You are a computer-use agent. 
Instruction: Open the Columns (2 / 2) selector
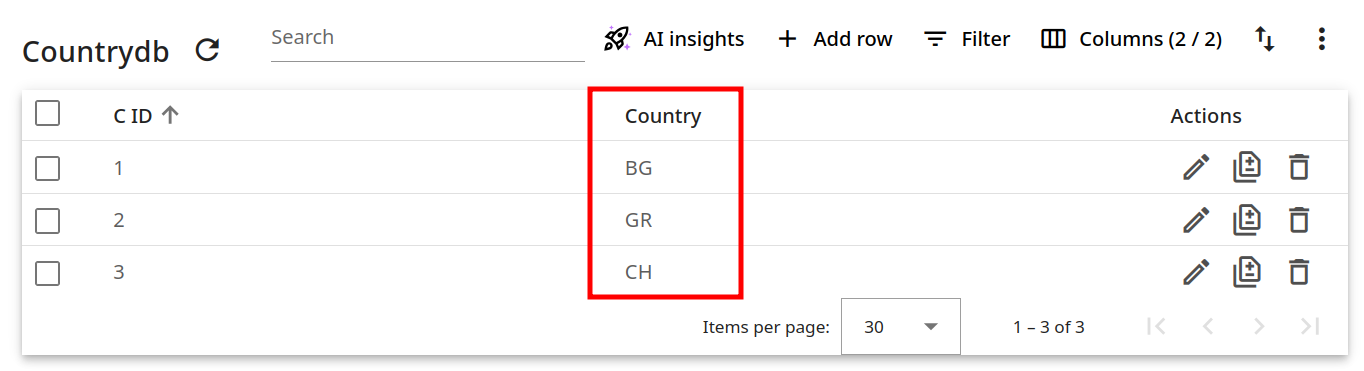click(x=1131, y=39)
